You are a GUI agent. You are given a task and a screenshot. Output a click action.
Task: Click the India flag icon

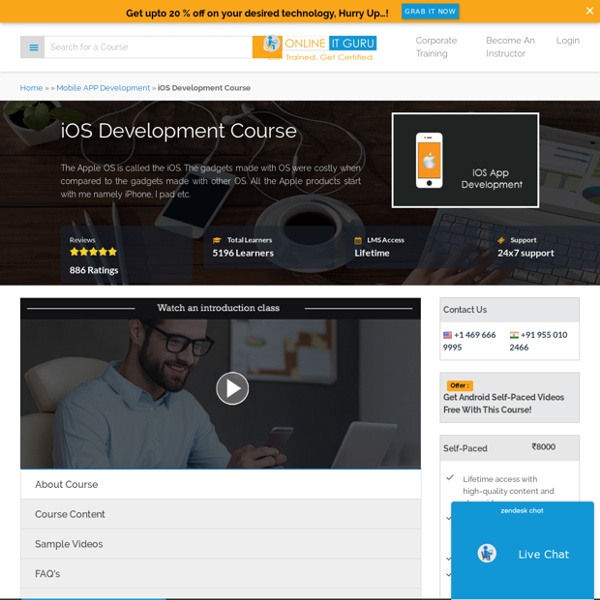click(x=514, y=335)
